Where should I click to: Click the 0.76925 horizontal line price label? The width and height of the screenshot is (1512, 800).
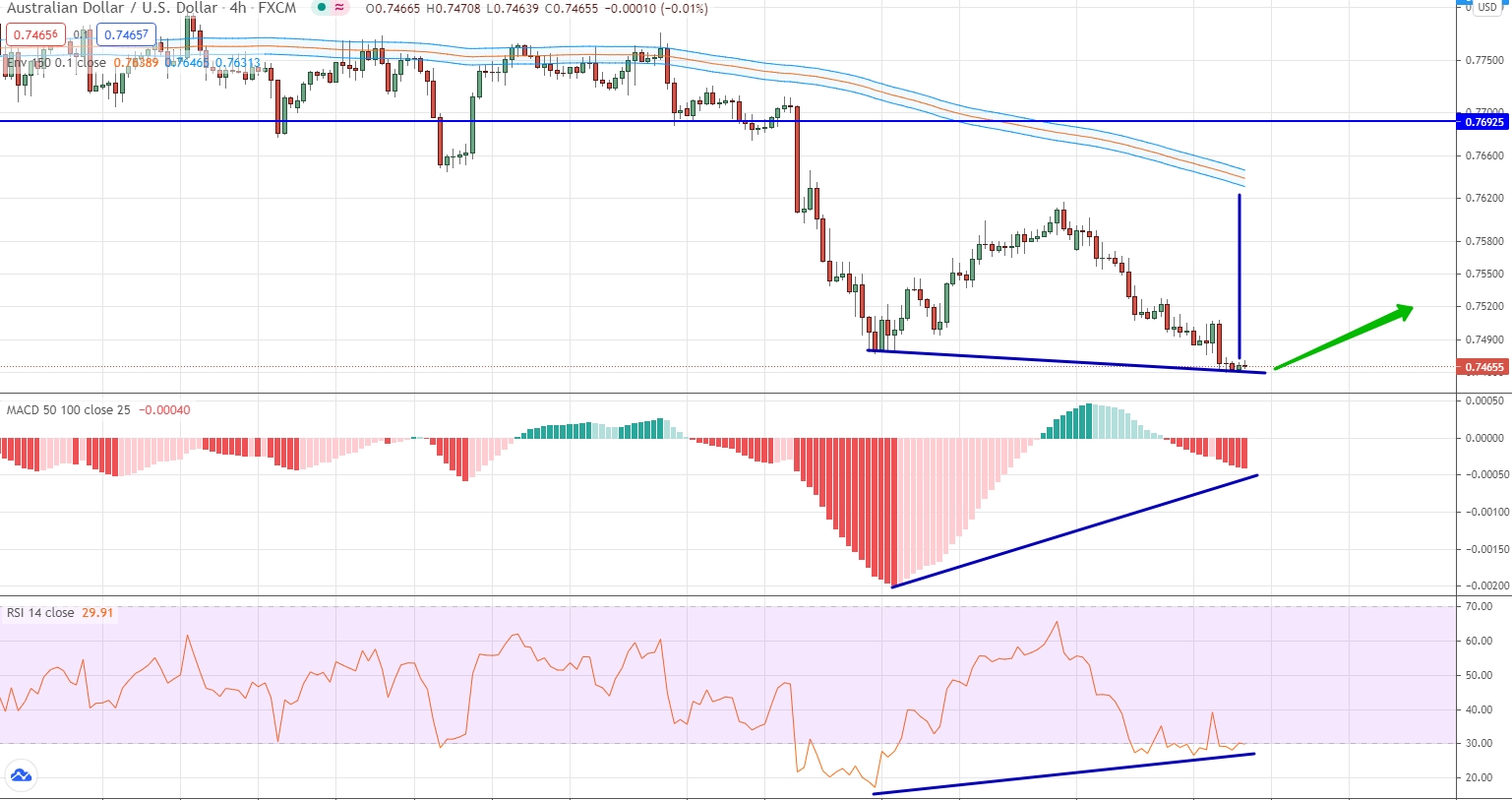[x=1484, y=122]
